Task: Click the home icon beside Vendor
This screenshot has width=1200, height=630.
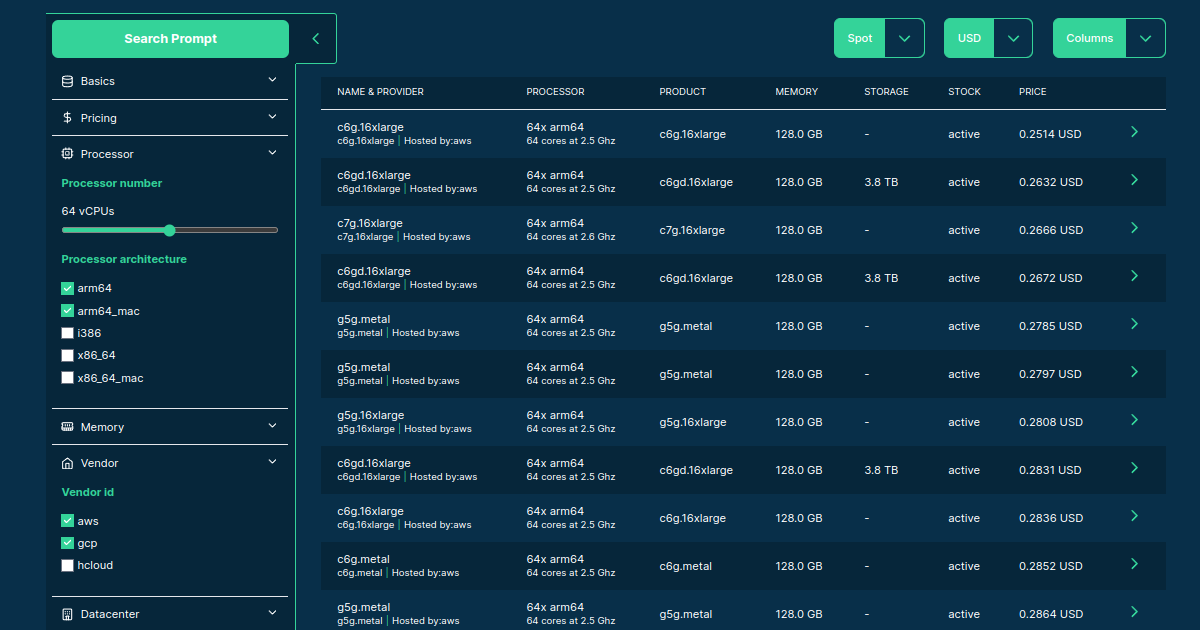Action: pos(67,463)
